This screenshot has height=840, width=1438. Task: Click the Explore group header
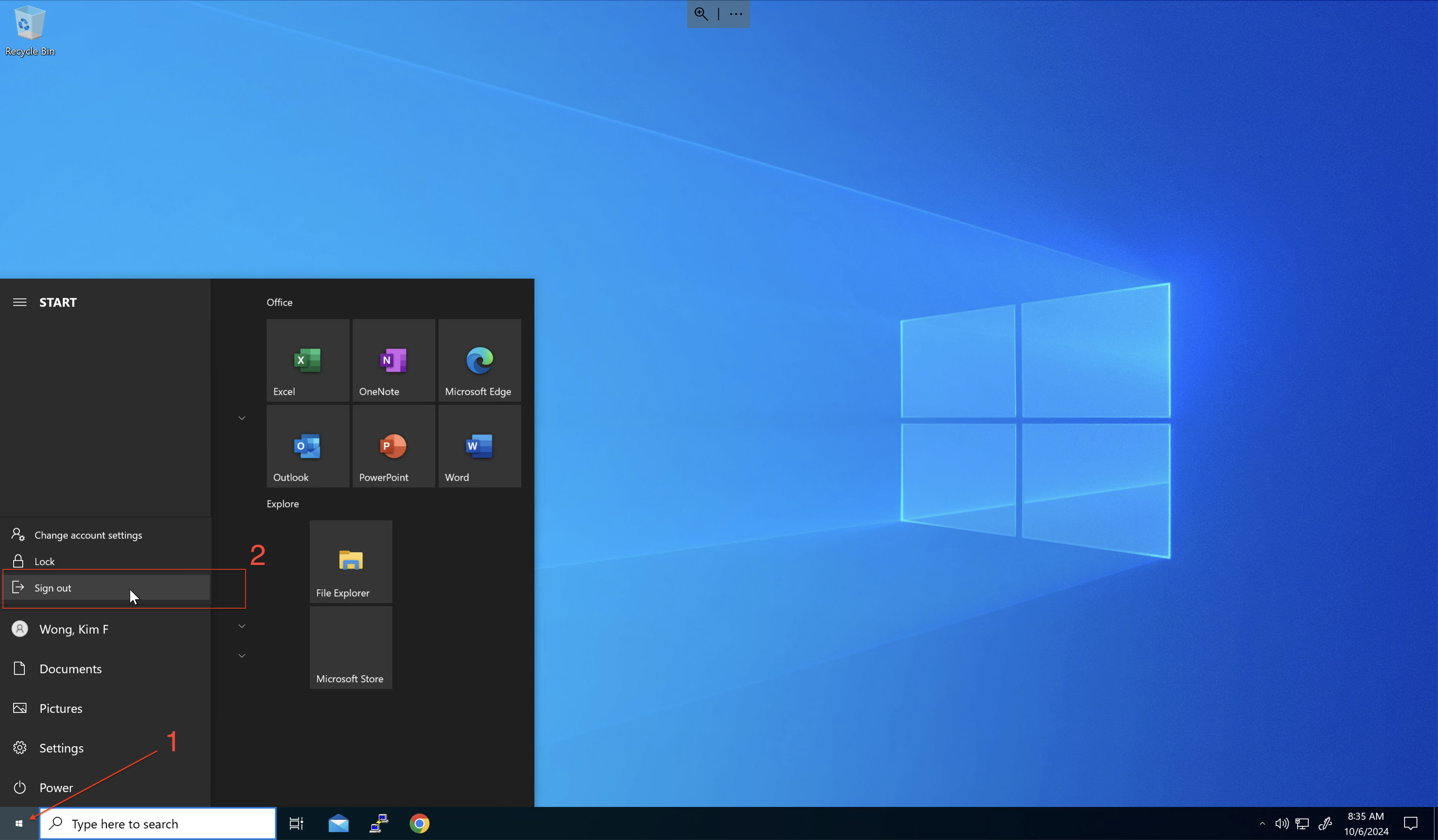pyautogui.click(x=283, y=503)
